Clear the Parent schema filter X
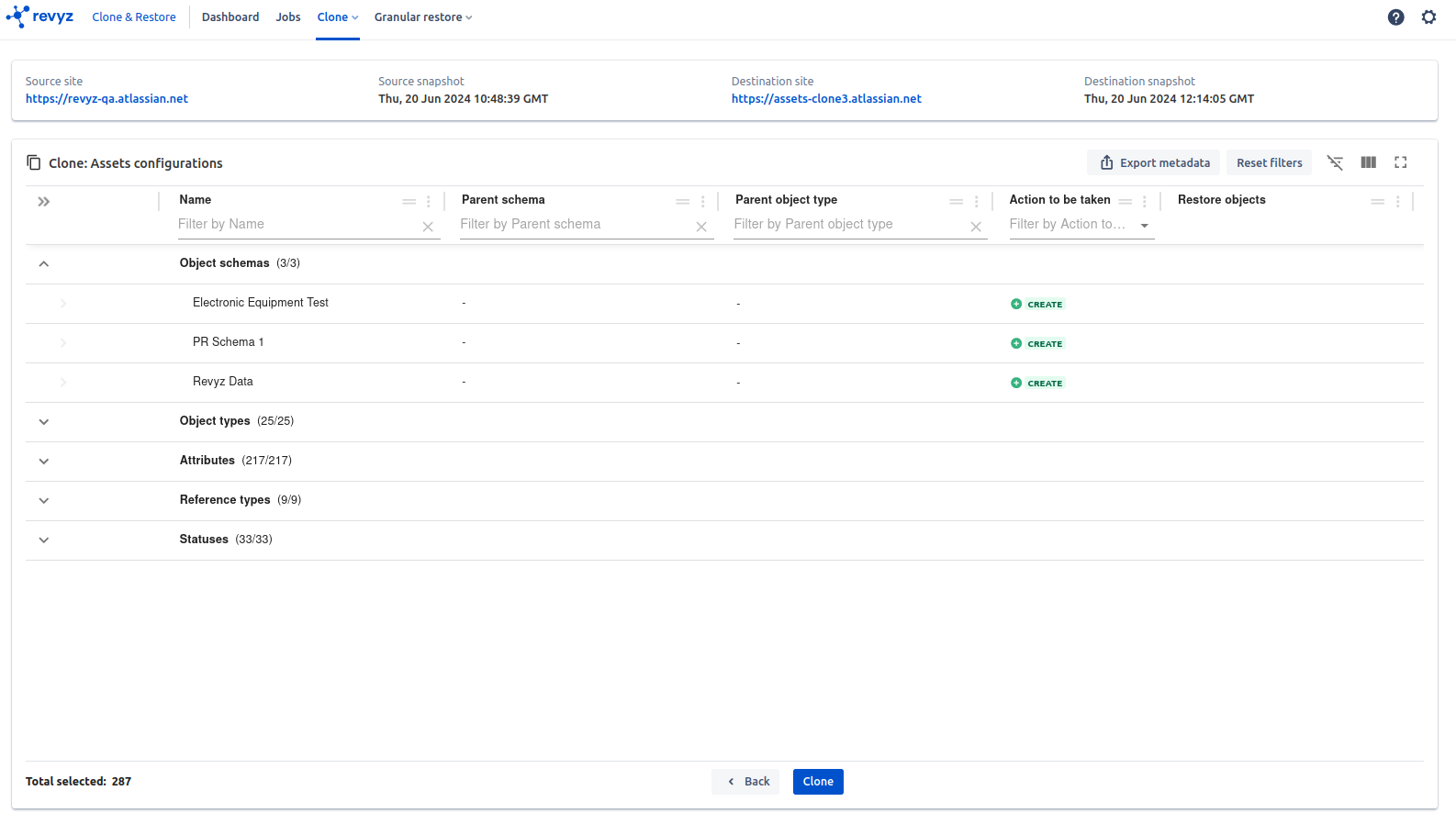This screenshot has width=1456, height=824. pos(701,227)
